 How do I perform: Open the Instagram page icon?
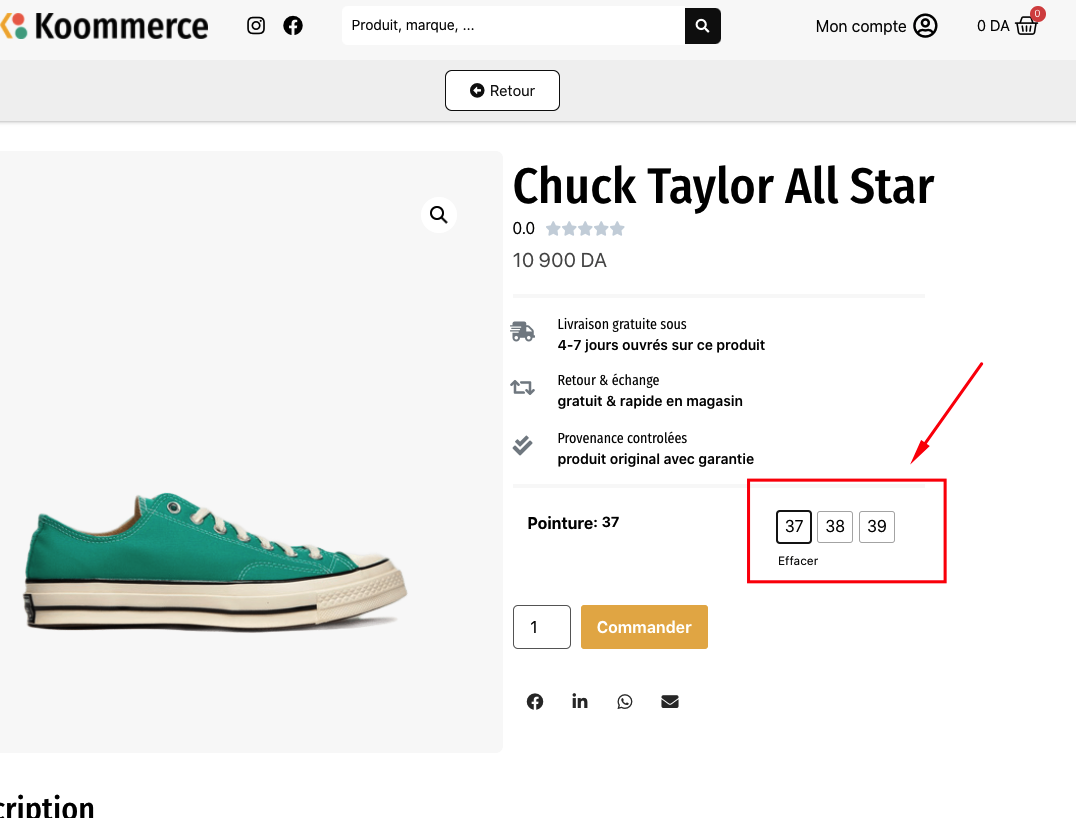pos(256,26)
